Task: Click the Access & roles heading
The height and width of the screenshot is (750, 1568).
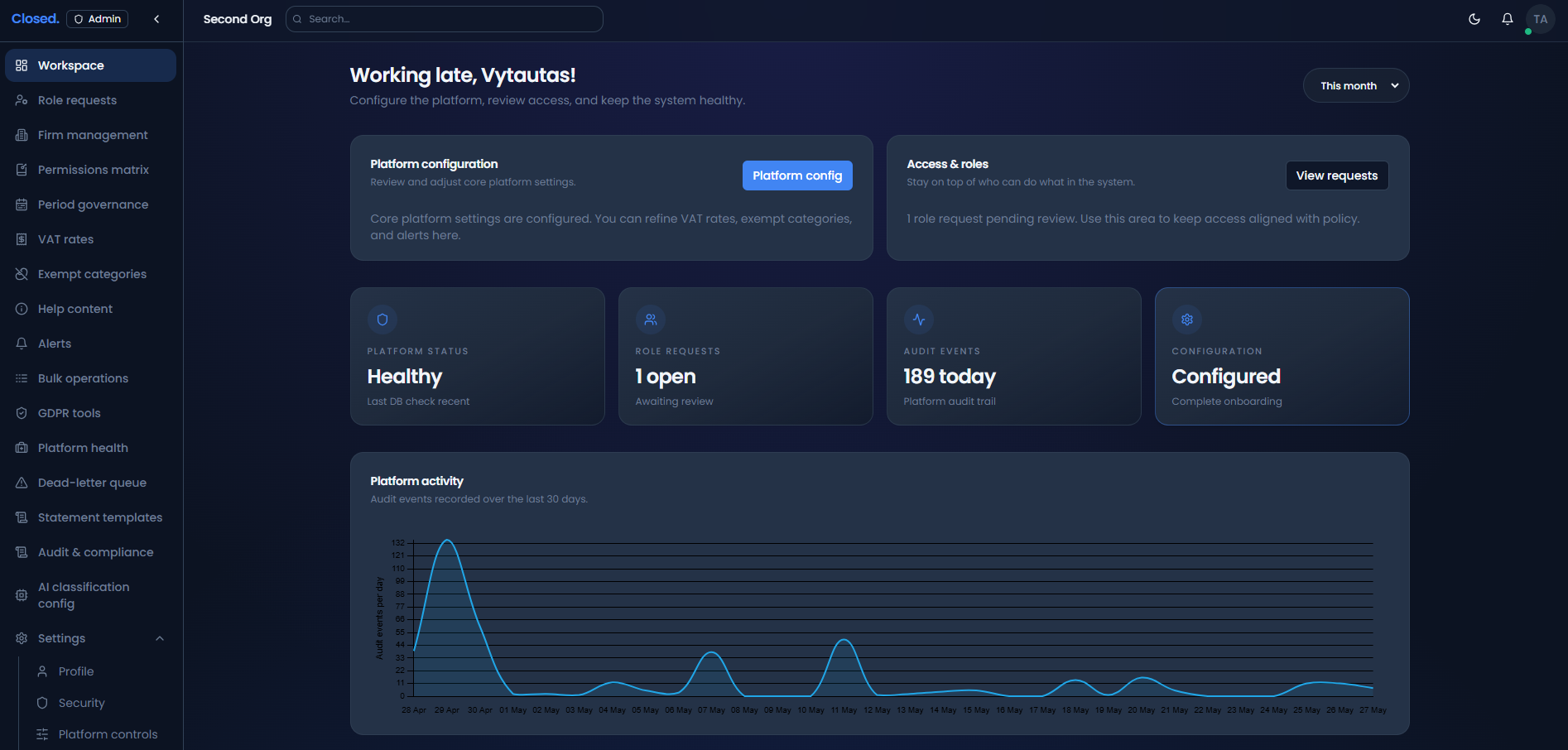Action: pyautogui.click(x=947, y=164)
